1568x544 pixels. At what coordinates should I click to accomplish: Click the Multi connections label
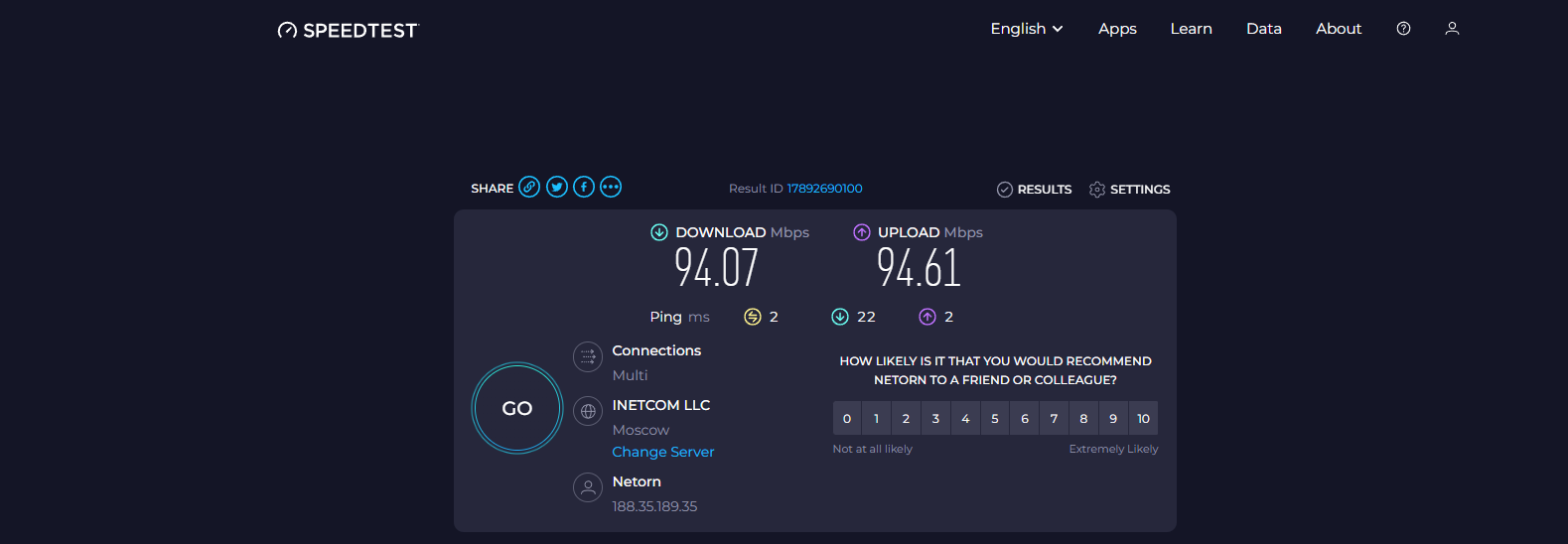[630, 375]
